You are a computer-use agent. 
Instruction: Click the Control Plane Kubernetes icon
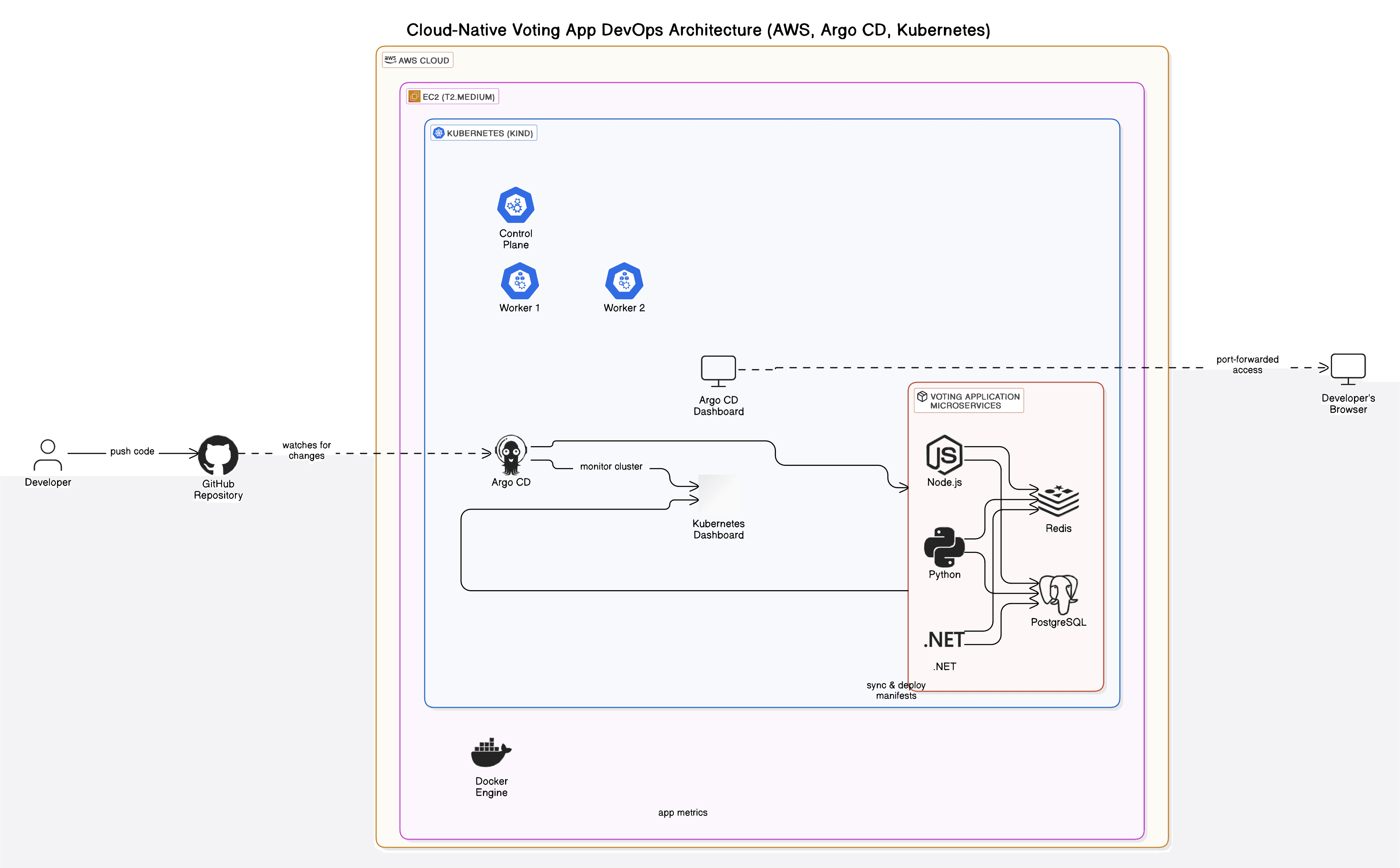[515, 205]
